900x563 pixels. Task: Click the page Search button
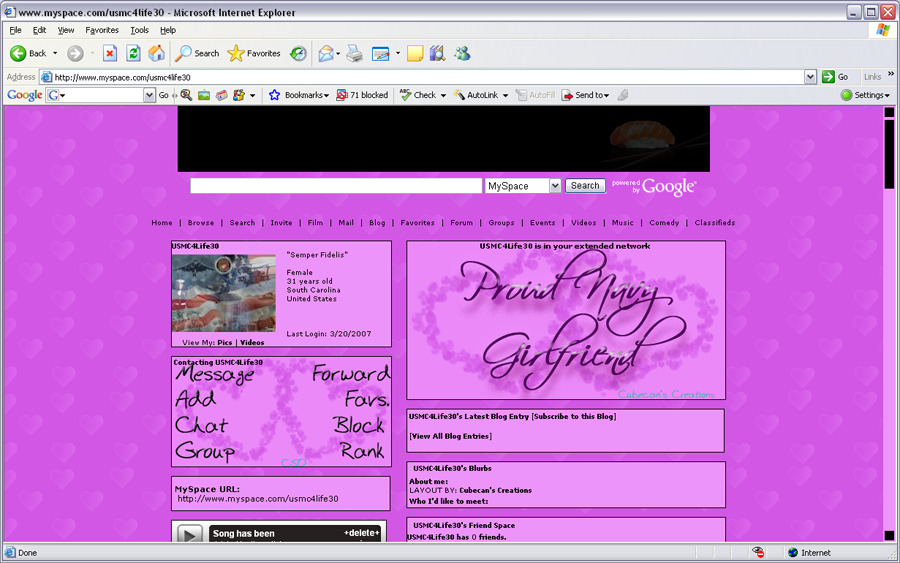click(585, 186)
